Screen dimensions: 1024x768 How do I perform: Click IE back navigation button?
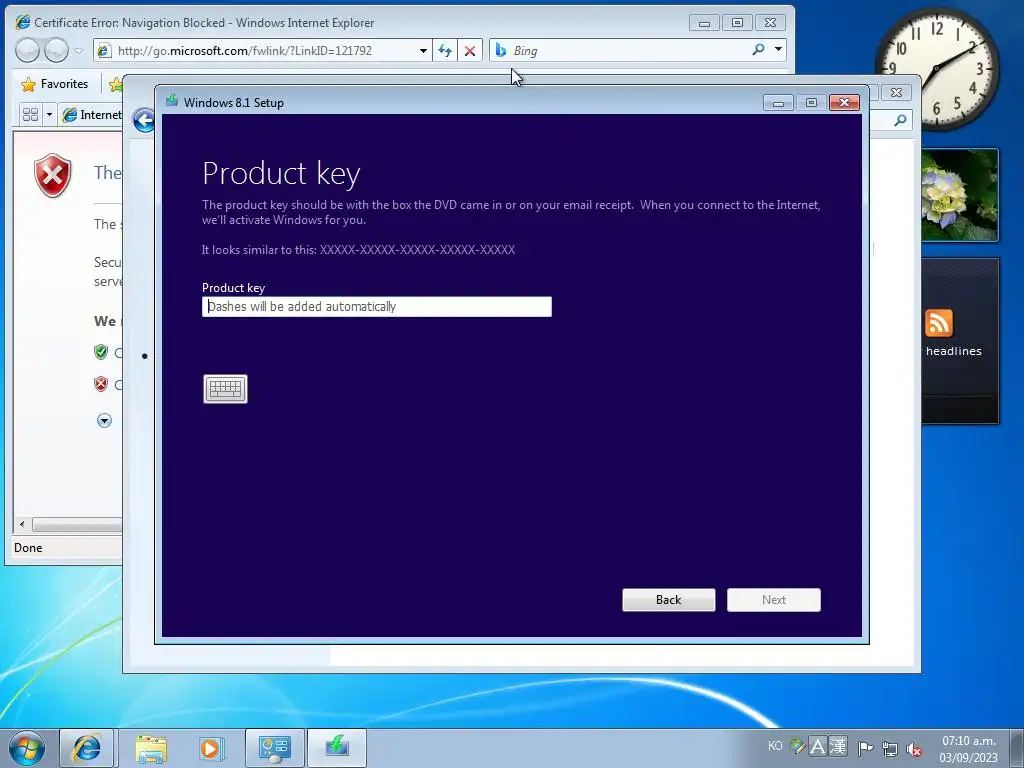click(27, 50)
